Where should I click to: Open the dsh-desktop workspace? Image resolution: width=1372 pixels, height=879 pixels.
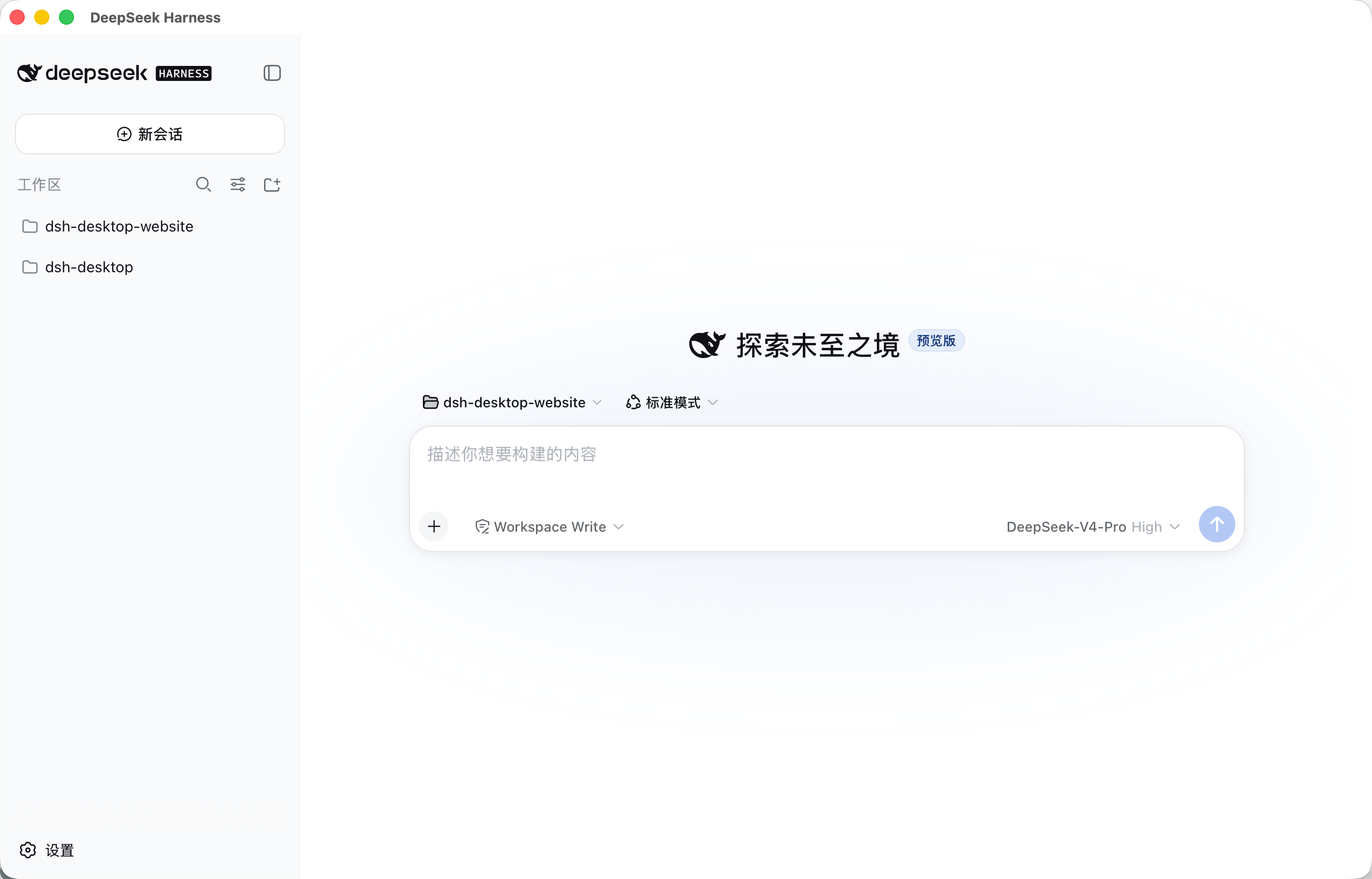tap(150, 267)
